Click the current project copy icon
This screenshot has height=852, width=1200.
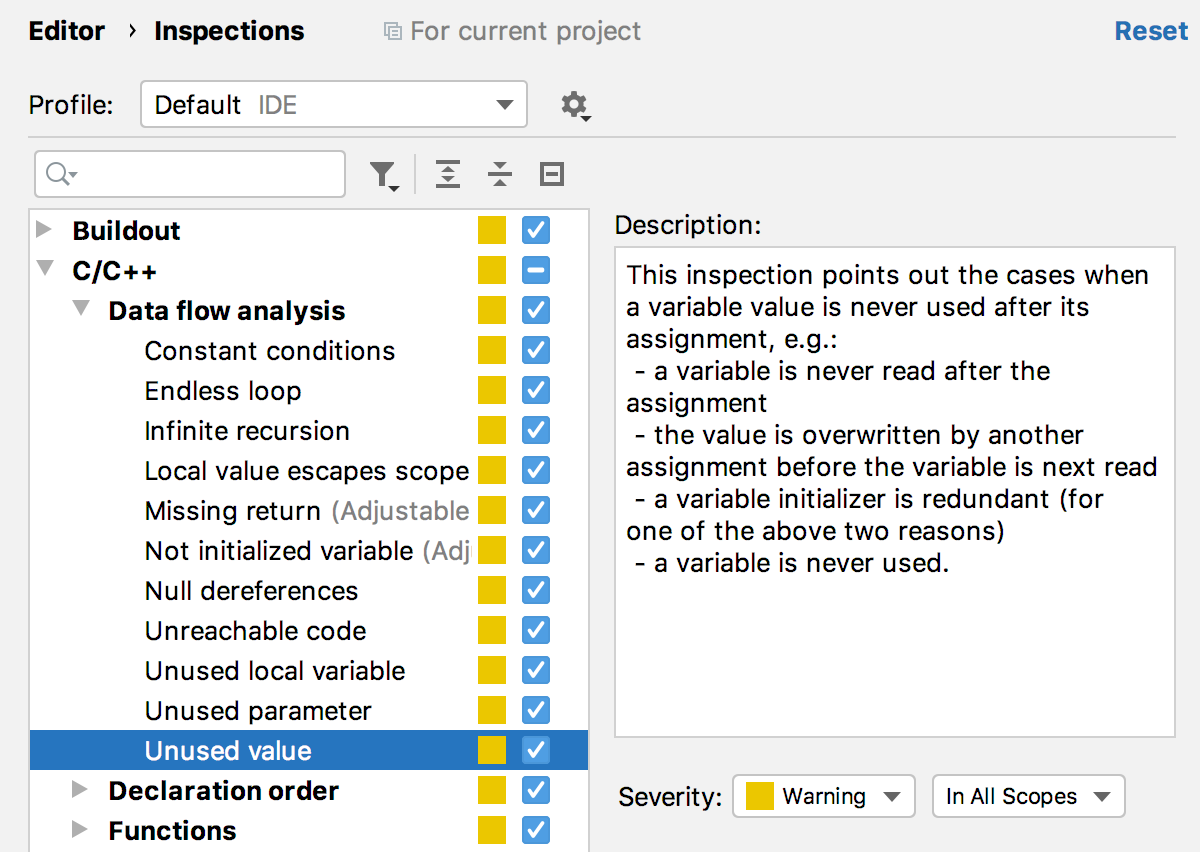(393, 32)
